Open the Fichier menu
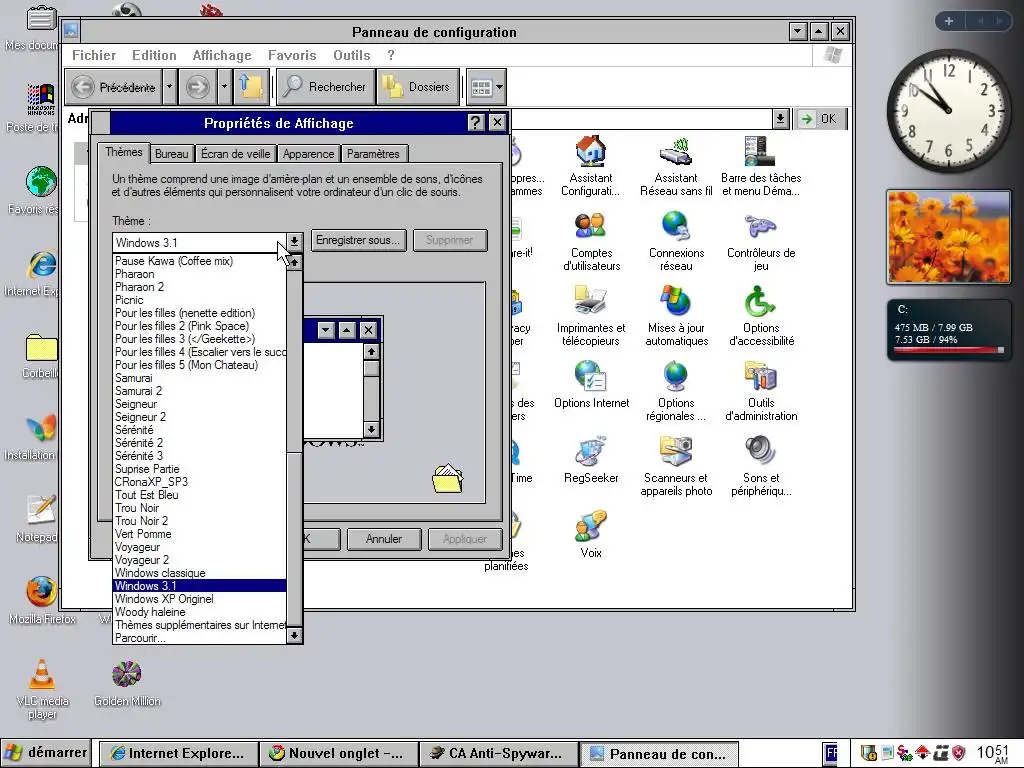Viewport: 1024px width, 768px height. (94, 56)
